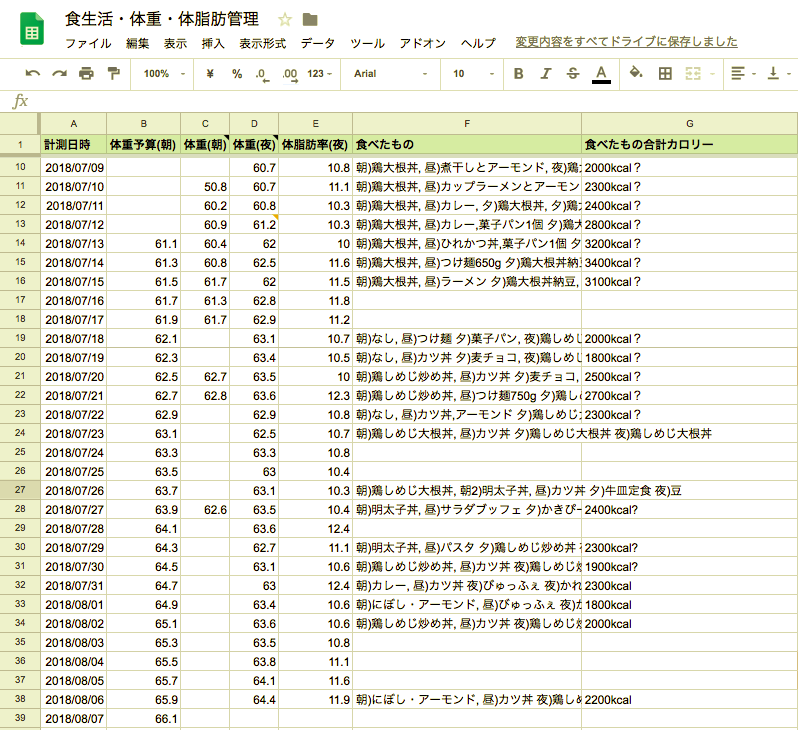Select date cell 2018/08/07
This screenshot has height=730, width=798.
pos(74,719)
